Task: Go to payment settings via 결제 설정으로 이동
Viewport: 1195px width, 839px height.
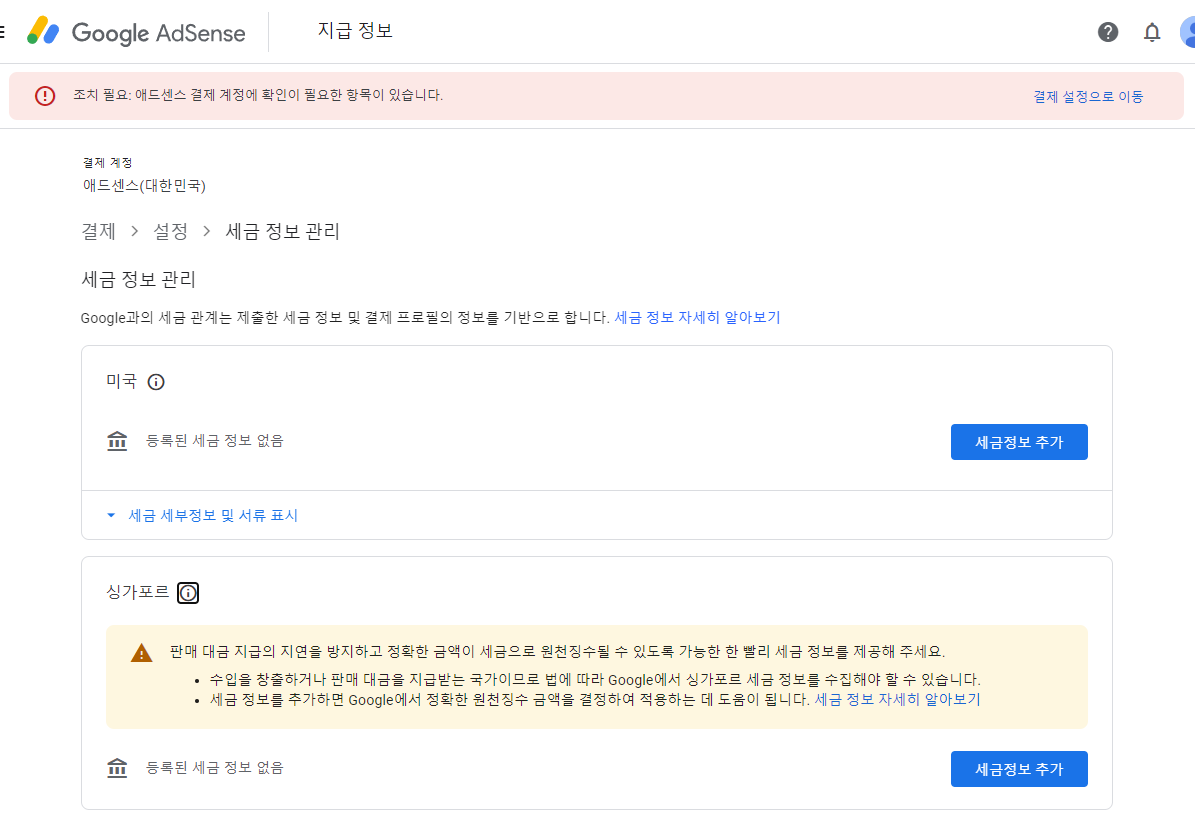Action: tap(1088, 97)
